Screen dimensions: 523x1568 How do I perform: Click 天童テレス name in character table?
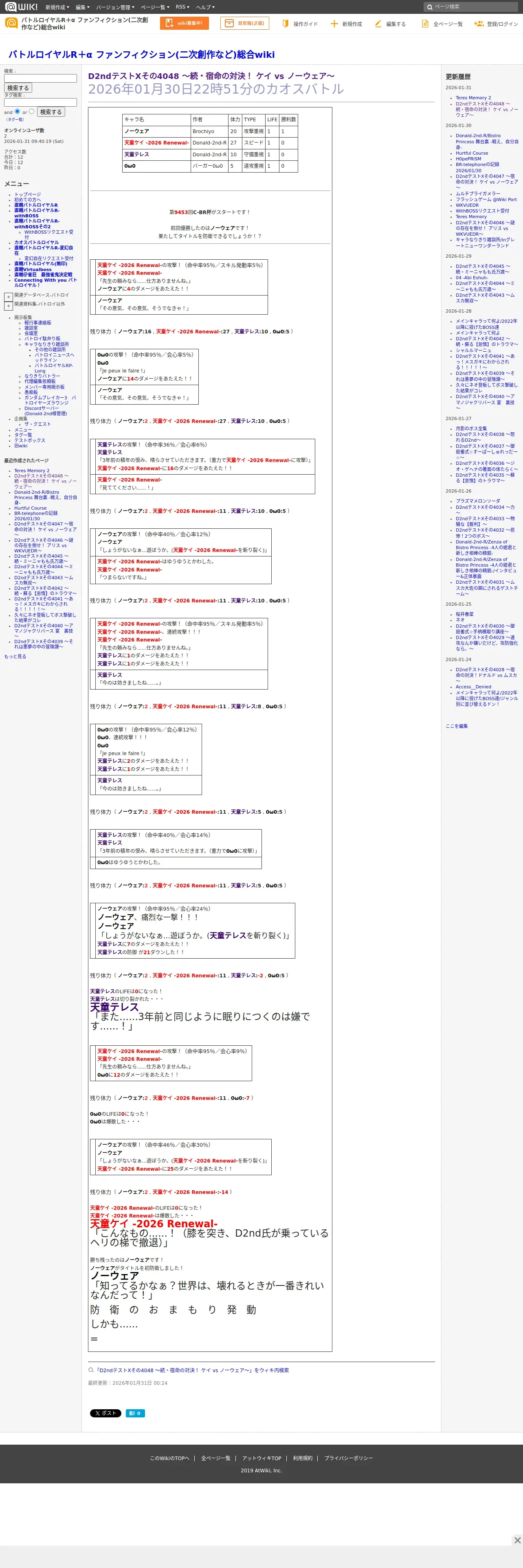point(136,154)
